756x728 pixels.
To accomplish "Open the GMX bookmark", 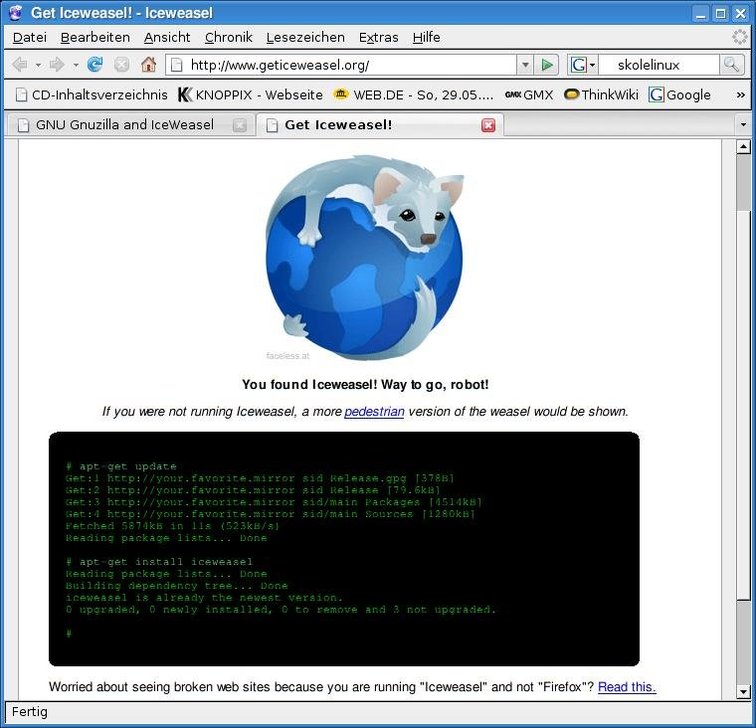I will click(x=529, y=95).
